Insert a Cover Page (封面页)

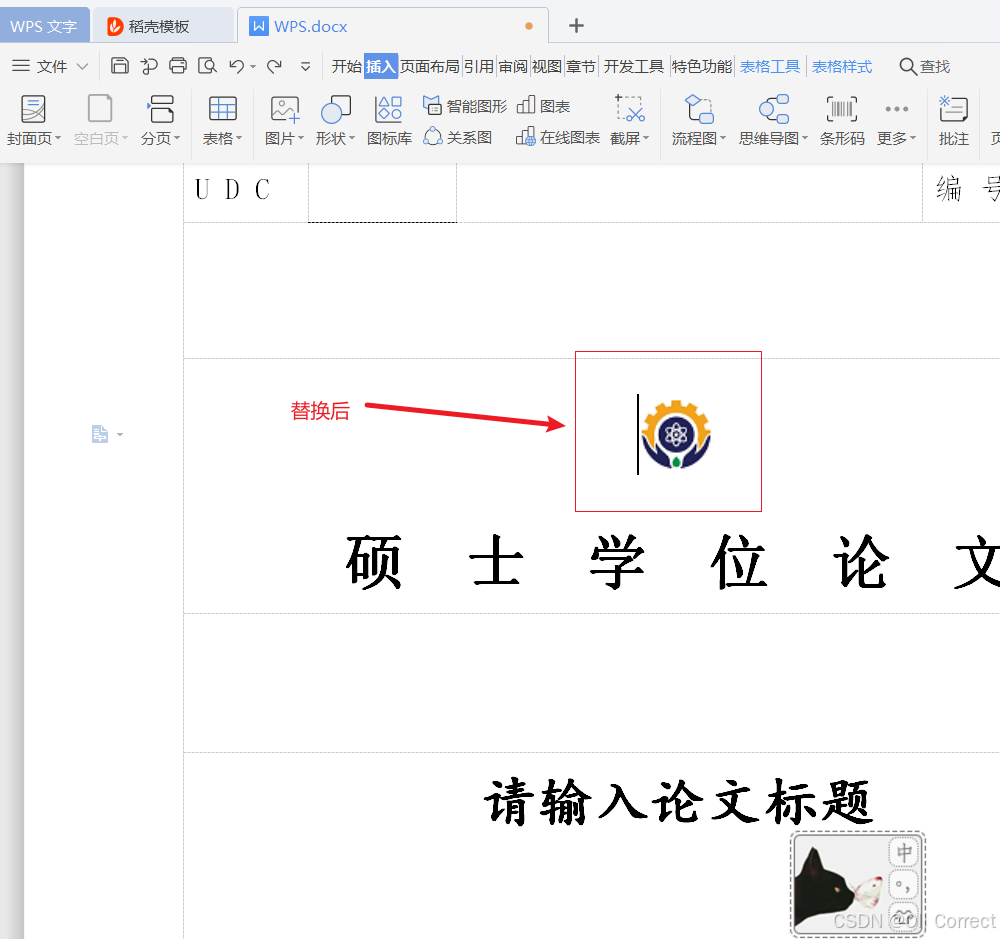[33, 119]
